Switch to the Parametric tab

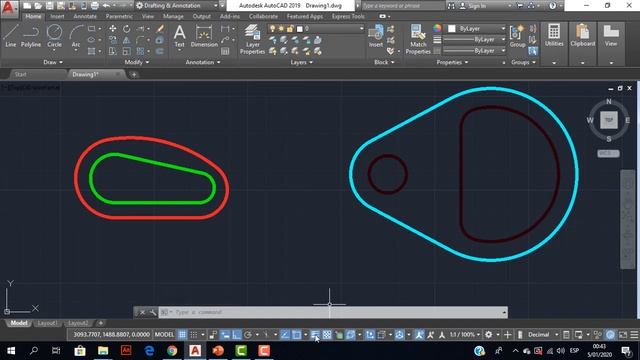pos(119,16)
